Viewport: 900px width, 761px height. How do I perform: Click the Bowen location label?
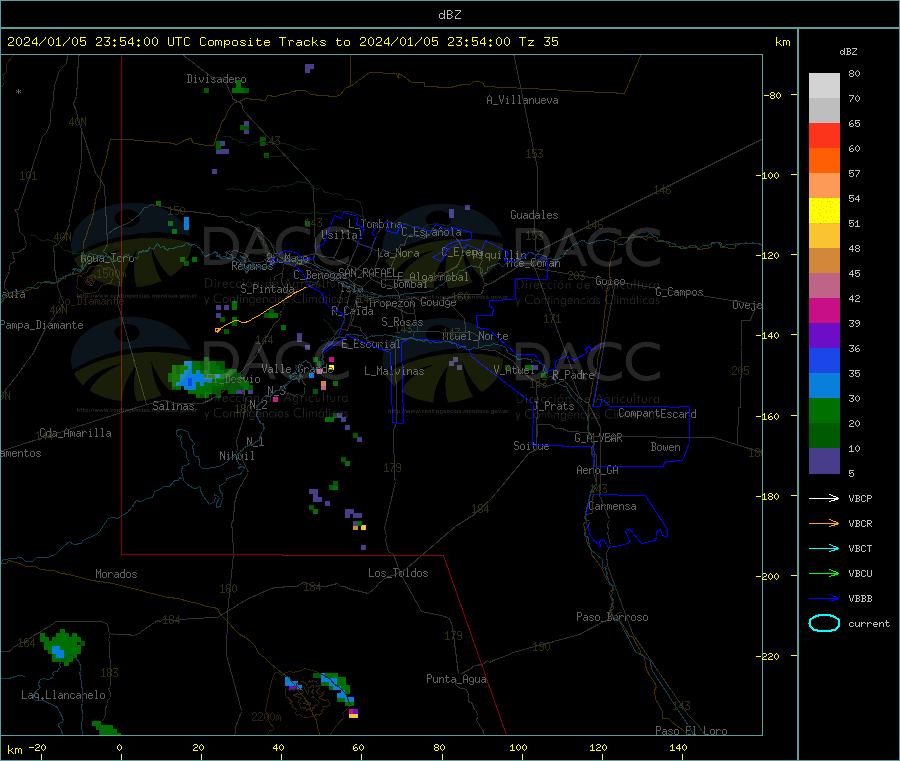(x=665, y=446)
